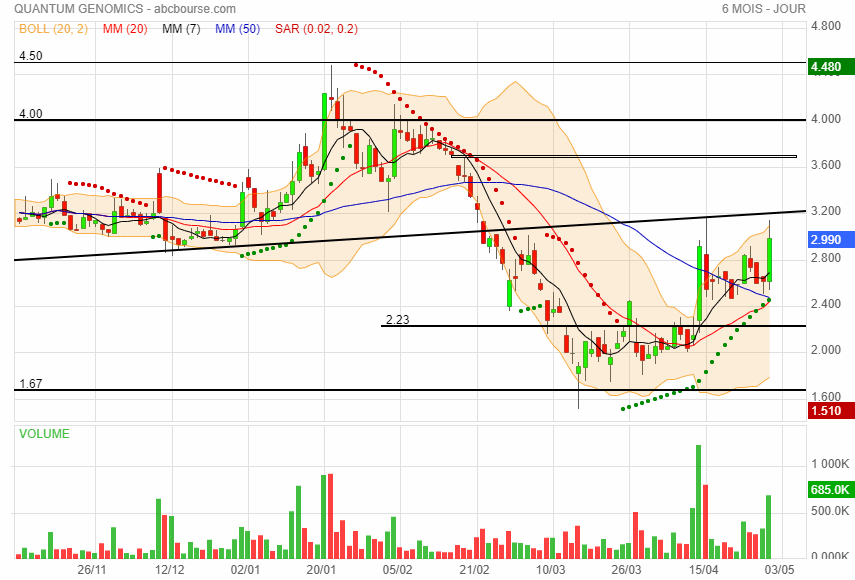The height and width of the screenshot is (580, 855).
Task: Click the green 685.0K volume tag
Action: point(831,490)
